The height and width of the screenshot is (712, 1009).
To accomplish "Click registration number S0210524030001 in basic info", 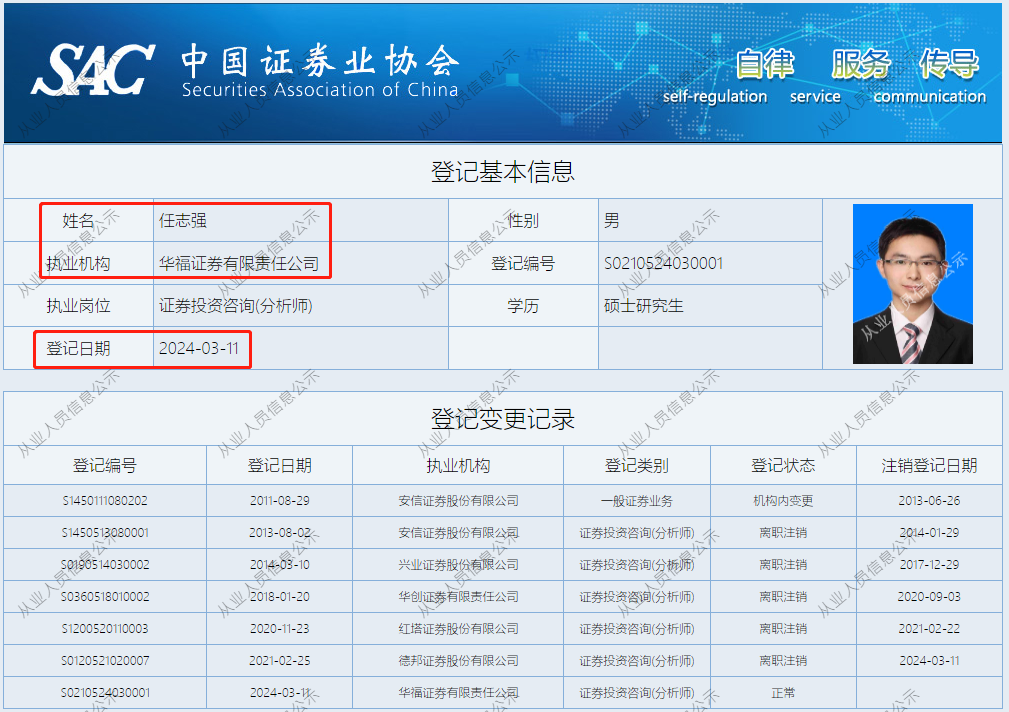I will tap(663, 263).
